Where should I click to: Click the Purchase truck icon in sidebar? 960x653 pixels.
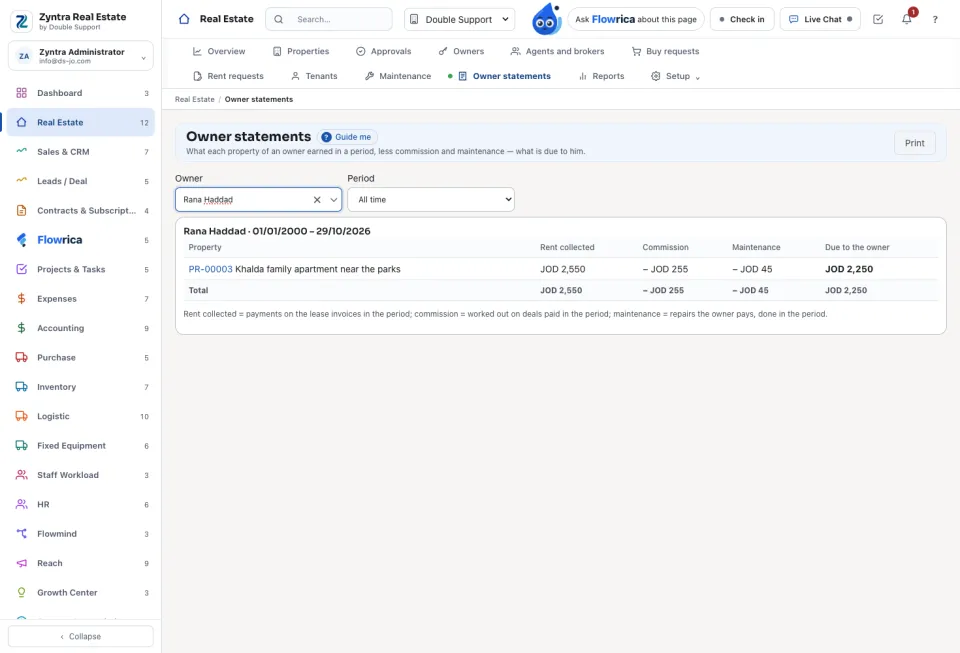click(21, 357)
